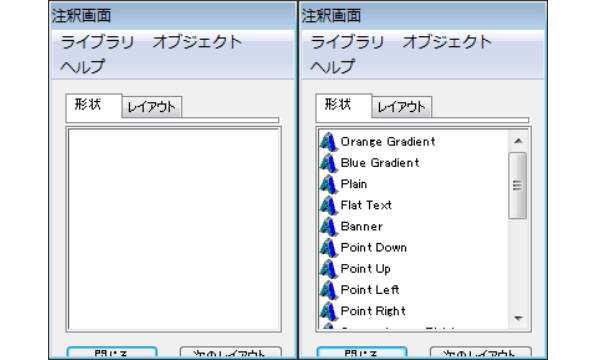Select the Point Up label in list
The height and width of the screenshot is (360, 600).
point(365,269)
